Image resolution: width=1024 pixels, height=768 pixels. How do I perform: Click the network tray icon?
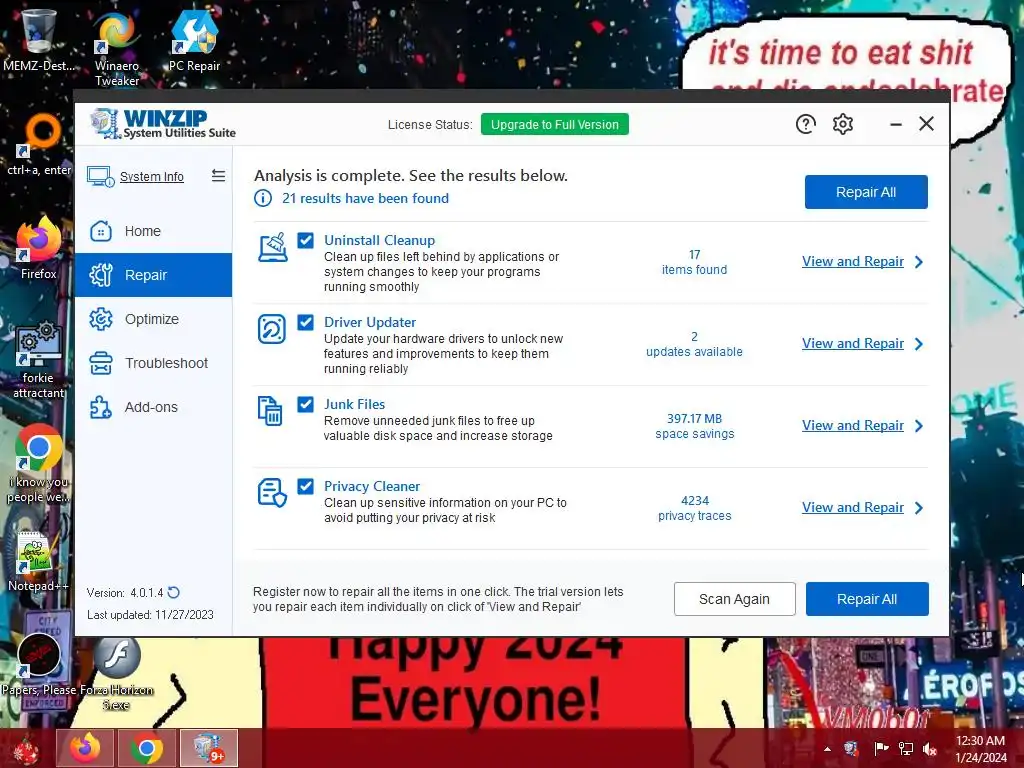(x=906, y=749)
